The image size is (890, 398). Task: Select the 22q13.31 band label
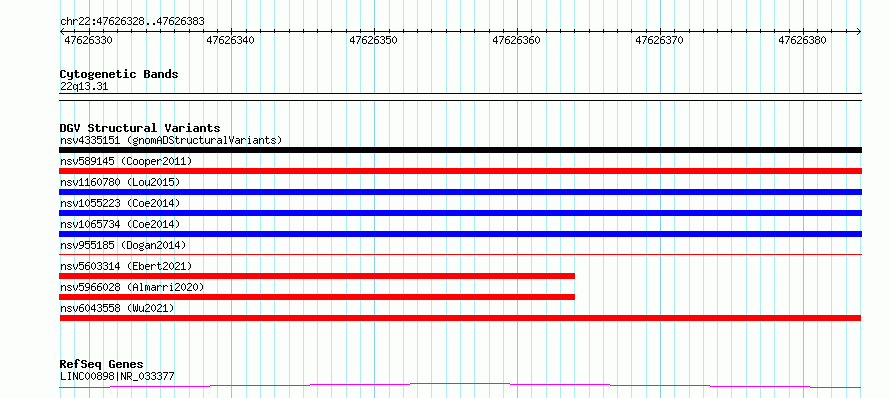pos(84,86)
